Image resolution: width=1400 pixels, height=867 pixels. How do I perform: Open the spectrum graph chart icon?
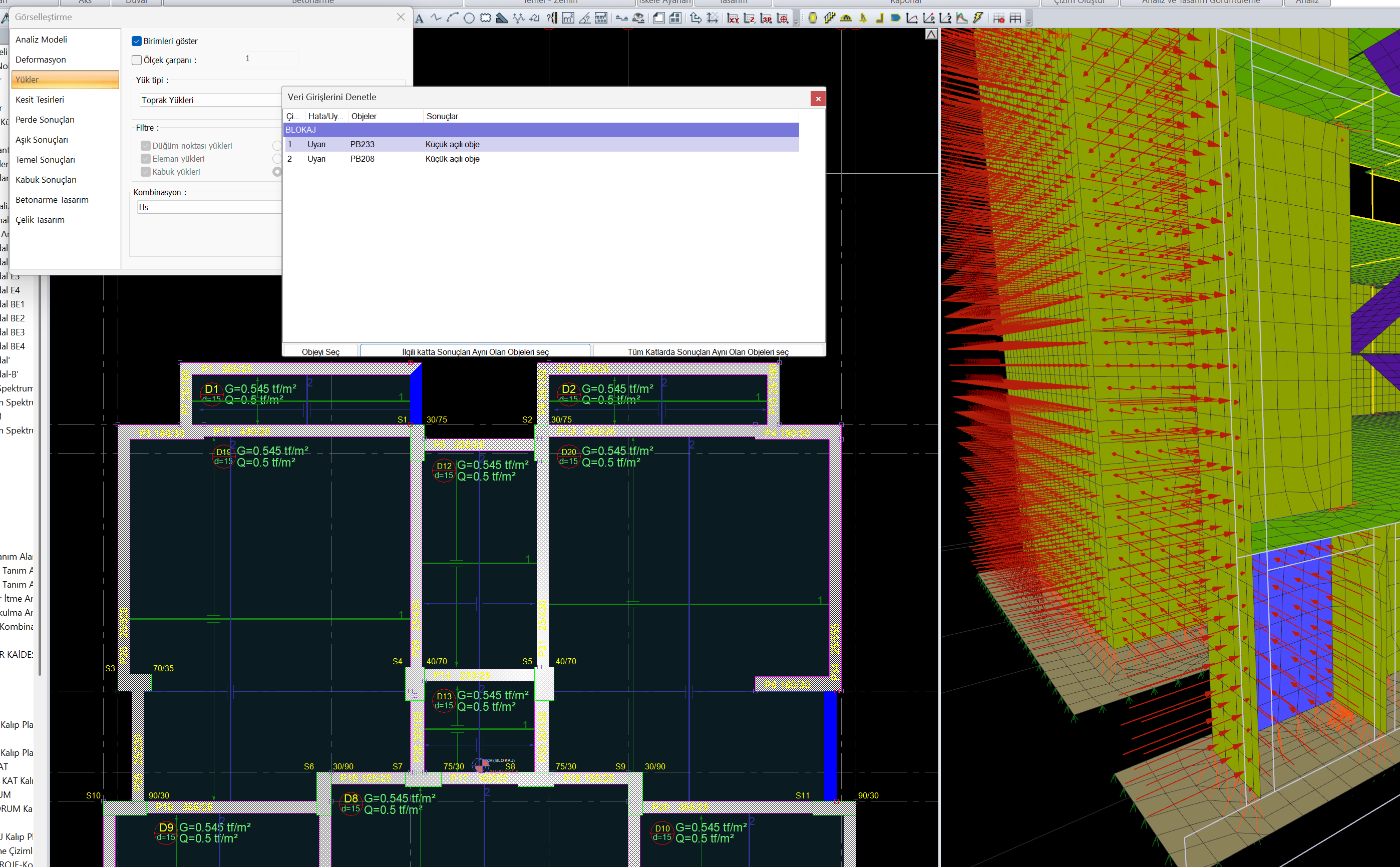click(962, 19)
